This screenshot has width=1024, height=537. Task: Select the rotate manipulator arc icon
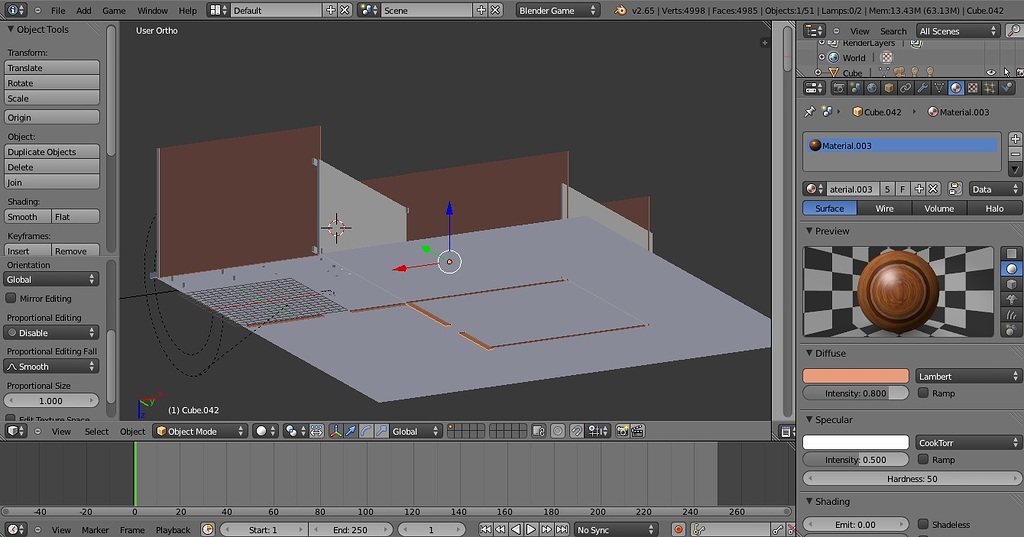tap(366, 431)
